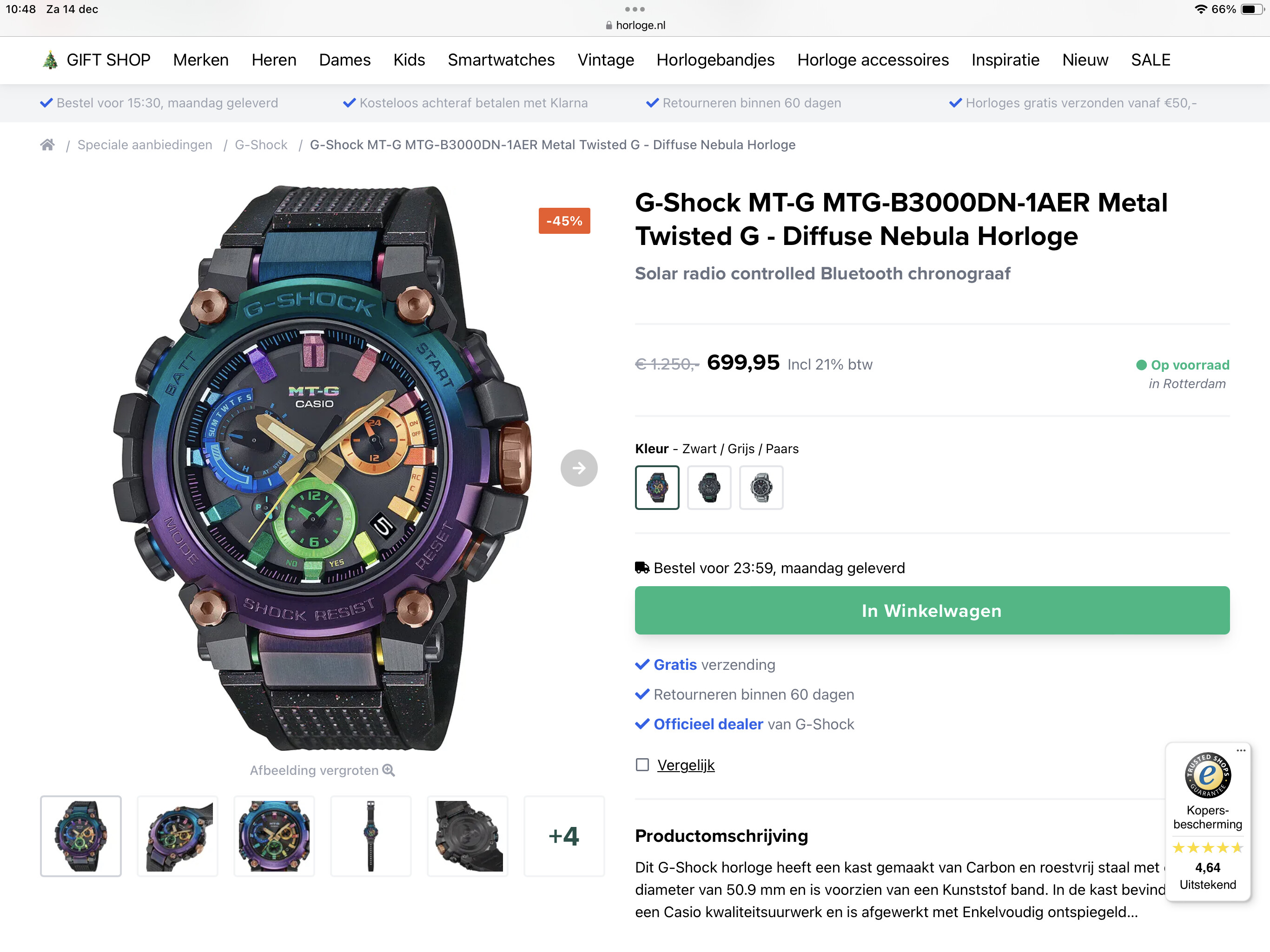1270x952 pixels.
Task: Select the all-black watch colour variant
Action: (709, 488)
